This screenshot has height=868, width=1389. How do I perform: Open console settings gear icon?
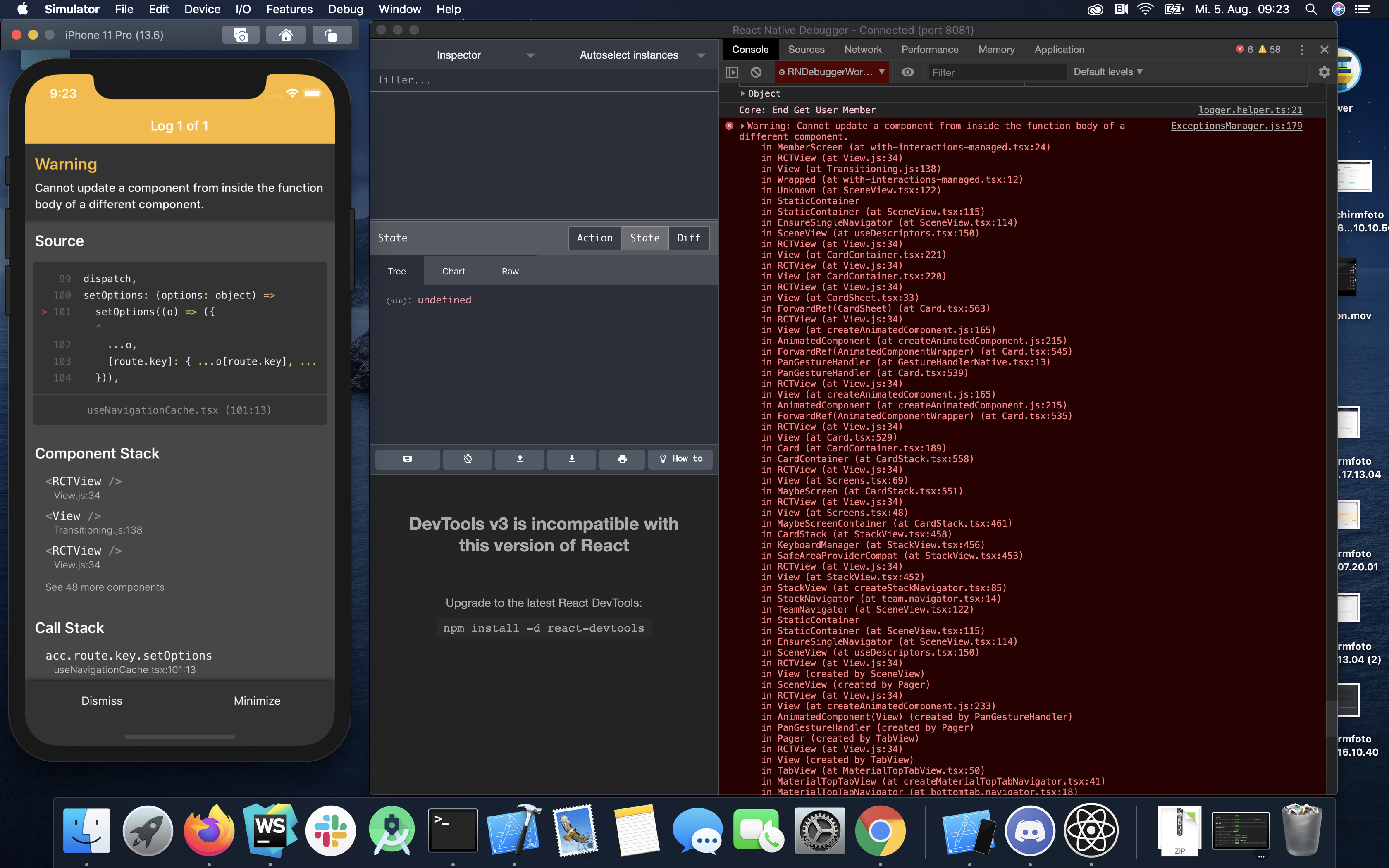pyautogui.click(x=1324, y=72)
